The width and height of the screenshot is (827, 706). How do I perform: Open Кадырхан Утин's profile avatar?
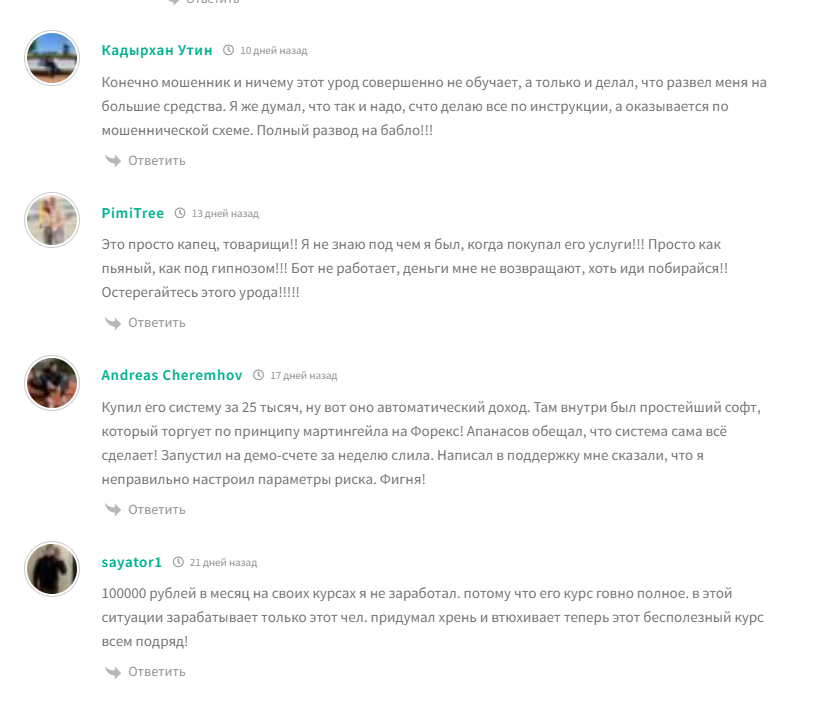[51, 57]
